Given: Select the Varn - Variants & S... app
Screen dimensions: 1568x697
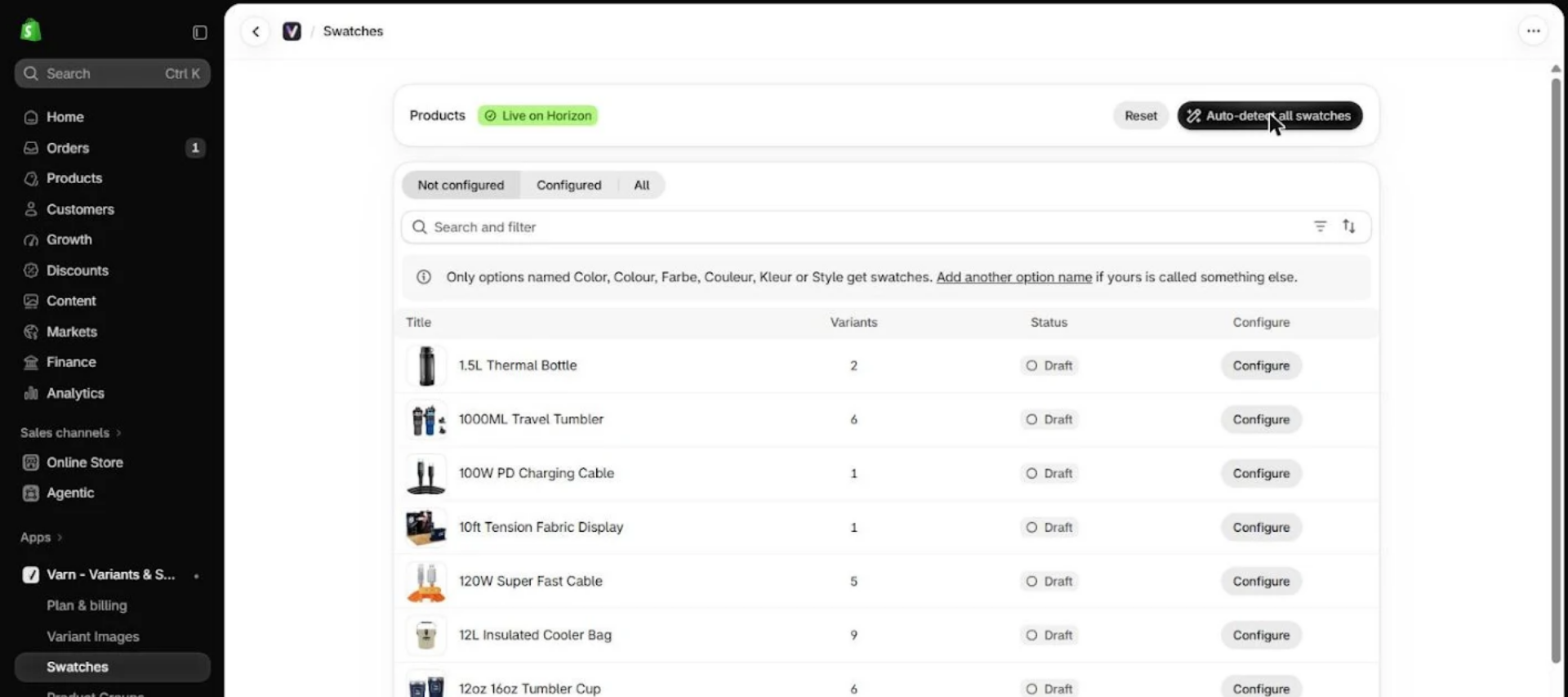Looking at the screenshot, I should point(112,574).
